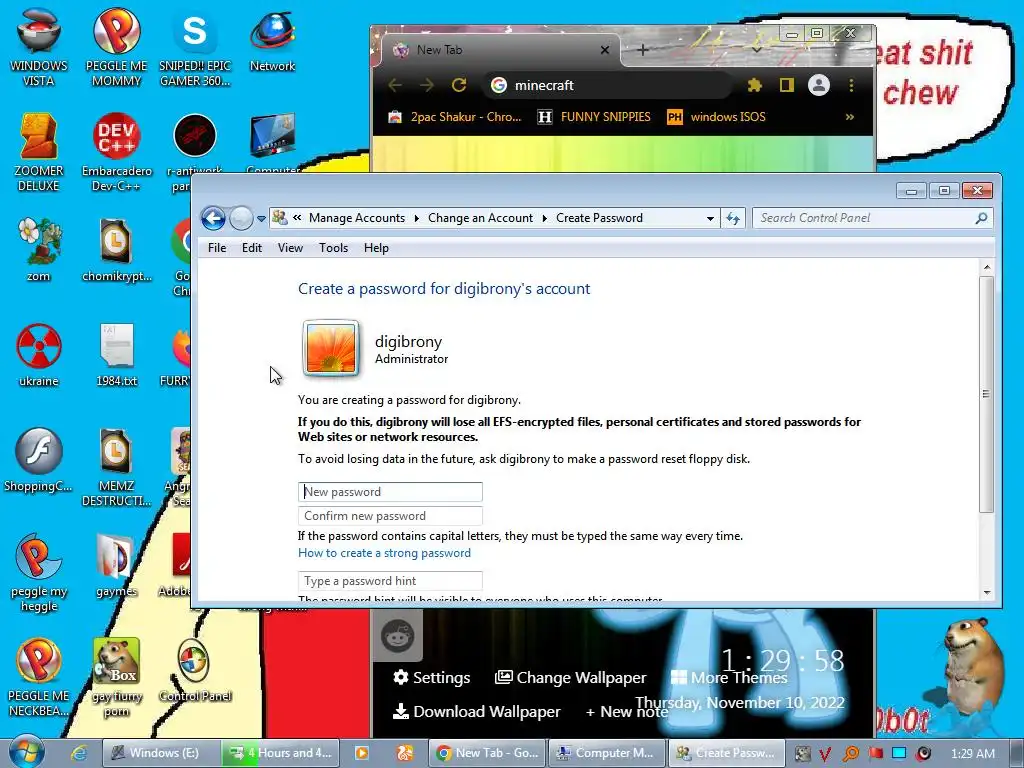Expand the address bar history dropdown in Control Panel
The image size is (1024, 768).
pyautogui.click(x=710, y=219)
